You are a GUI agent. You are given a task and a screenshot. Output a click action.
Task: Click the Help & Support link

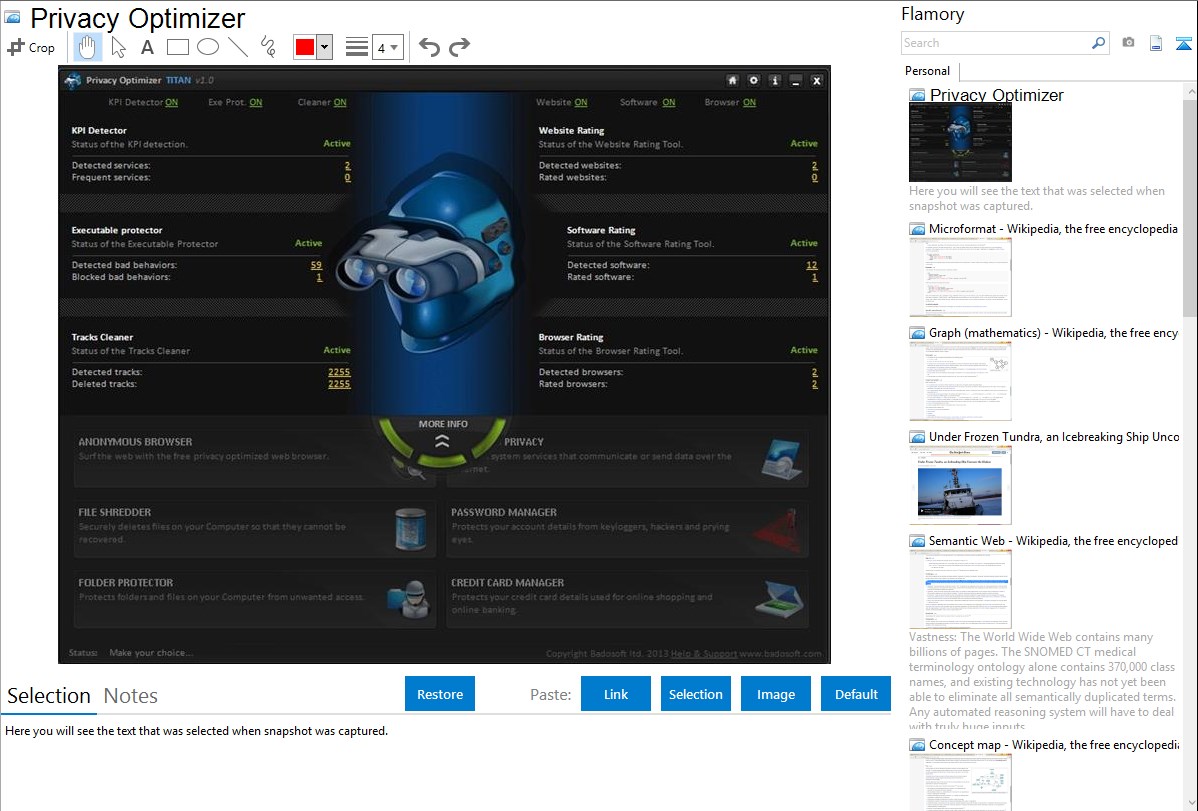(704, 654)
